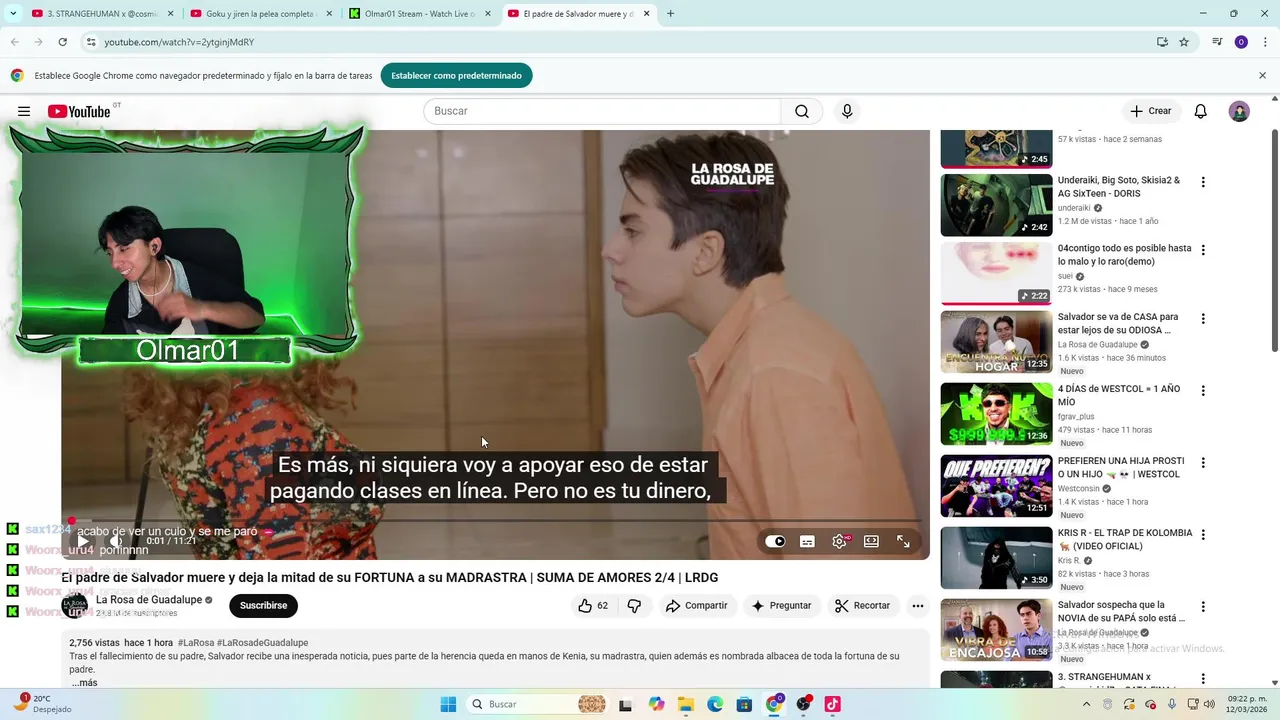This screenshot has width=1280, height=720.
Task: Play the video from the player controls
Action: 83,541
